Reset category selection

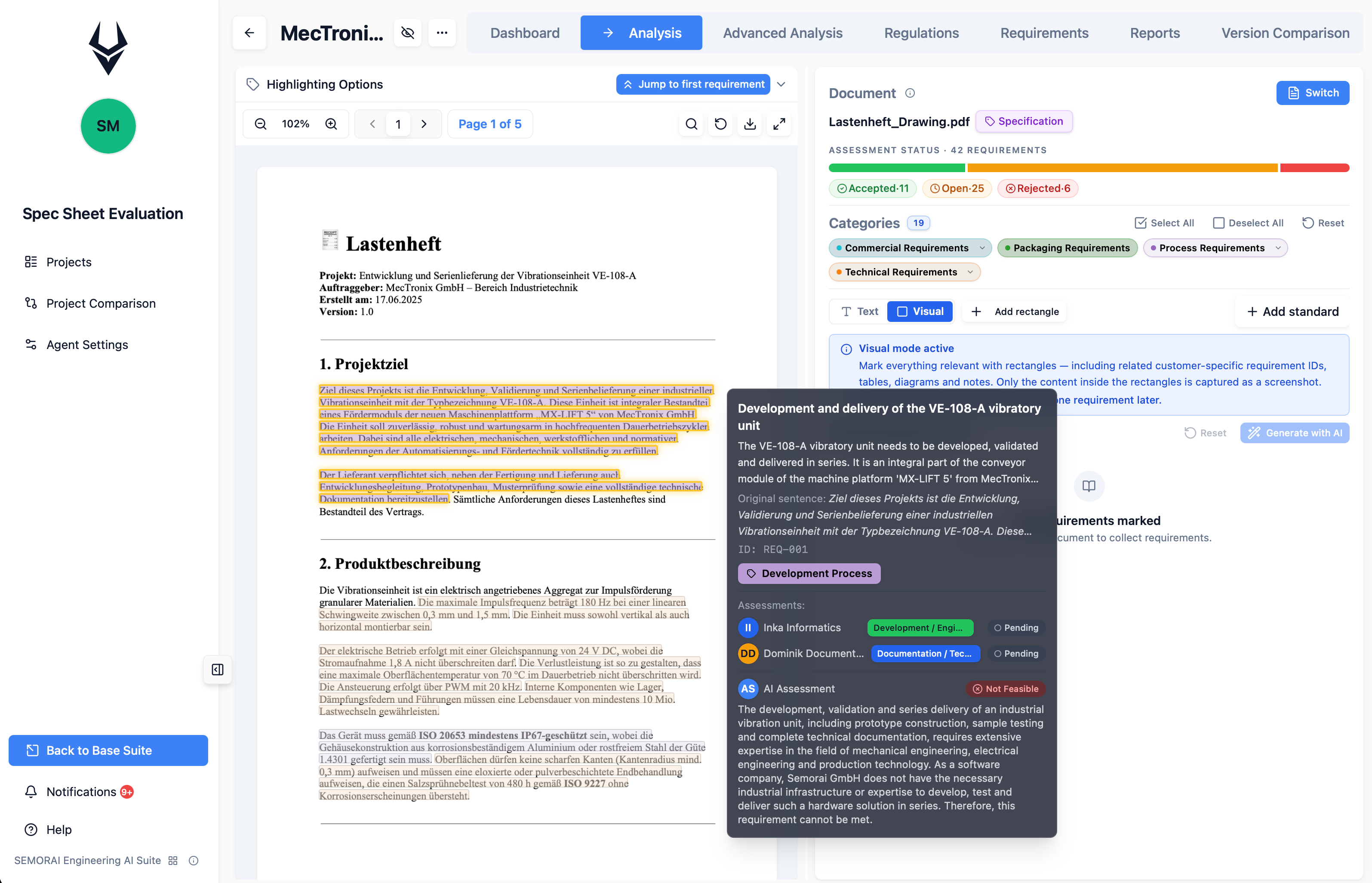coord(1323,223)
